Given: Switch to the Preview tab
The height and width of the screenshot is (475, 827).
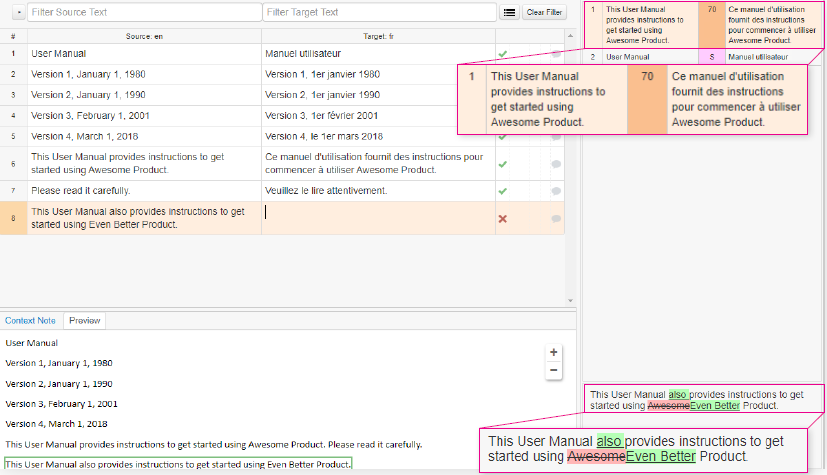Looking at the screenshot, I should coord(84,321).
